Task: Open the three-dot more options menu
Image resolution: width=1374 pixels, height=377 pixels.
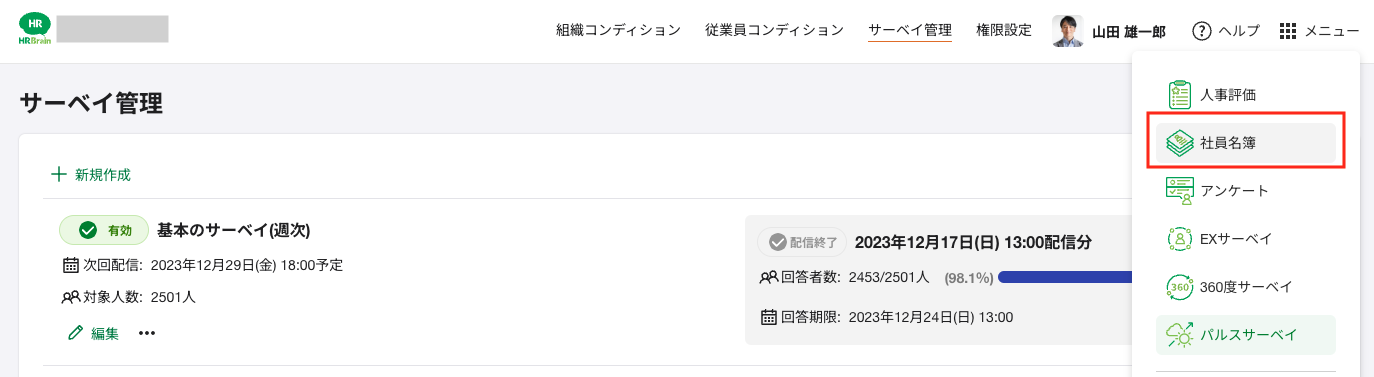Action: tap(147, 333)
